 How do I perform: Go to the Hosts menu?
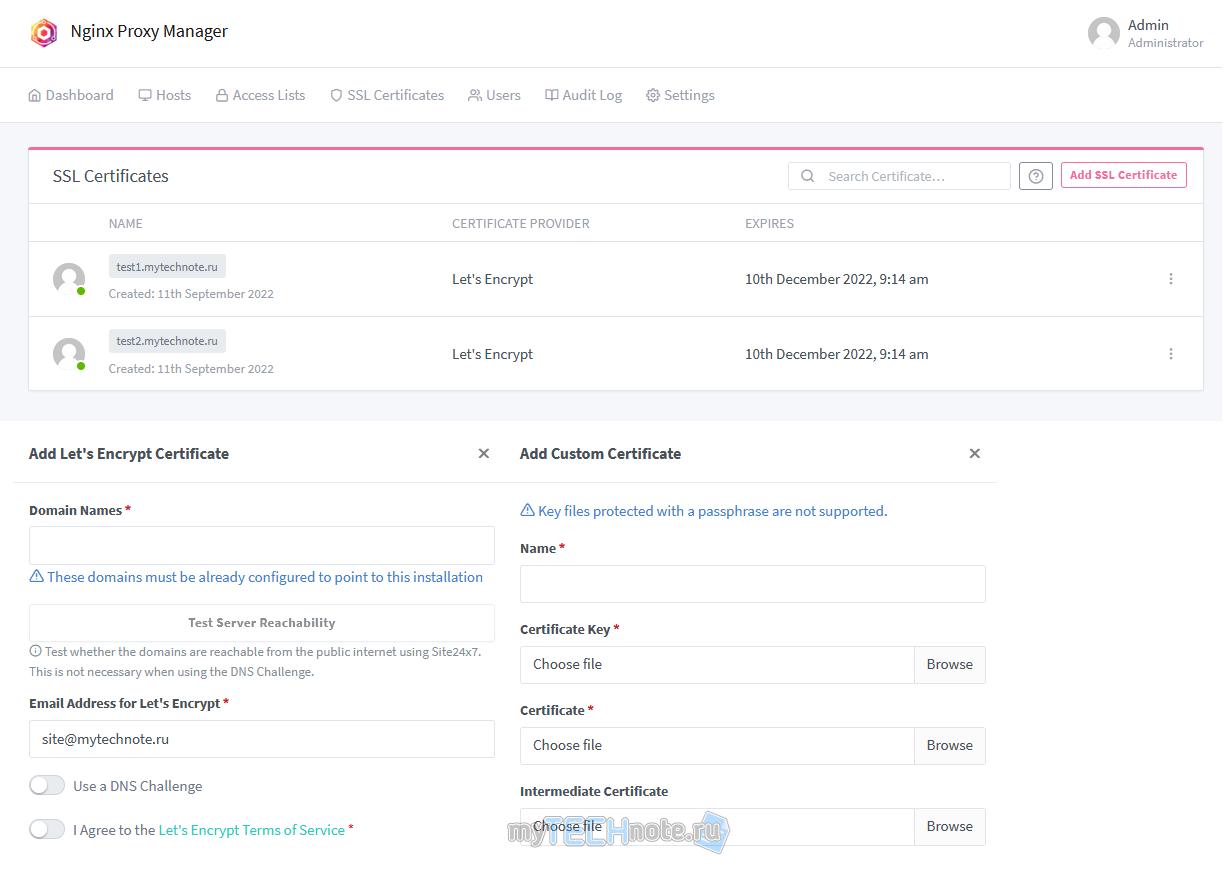(x=165, y=95)
